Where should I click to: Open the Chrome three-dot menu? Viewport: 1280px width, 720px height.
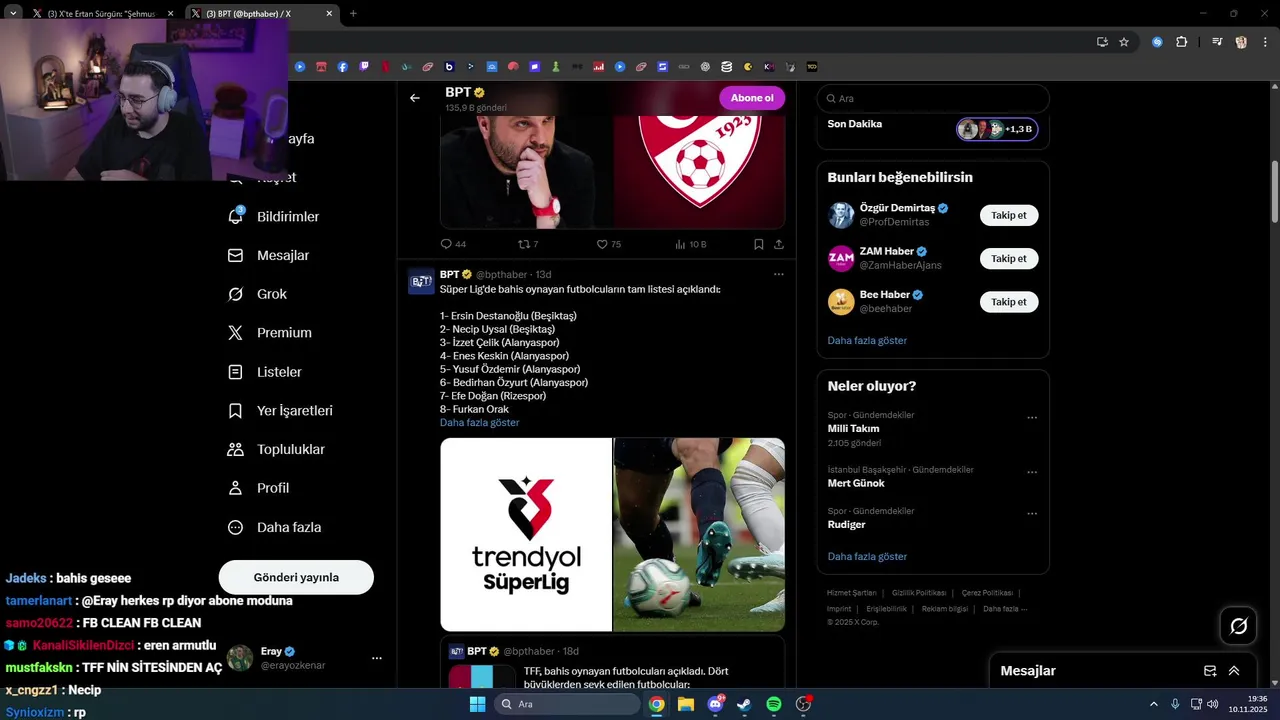pos(1265,42)
